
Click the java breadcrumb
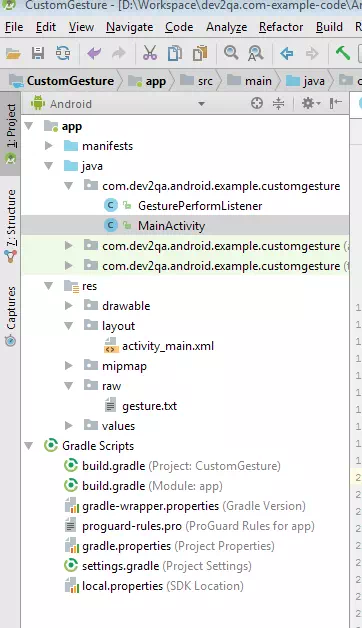(306, 81)
